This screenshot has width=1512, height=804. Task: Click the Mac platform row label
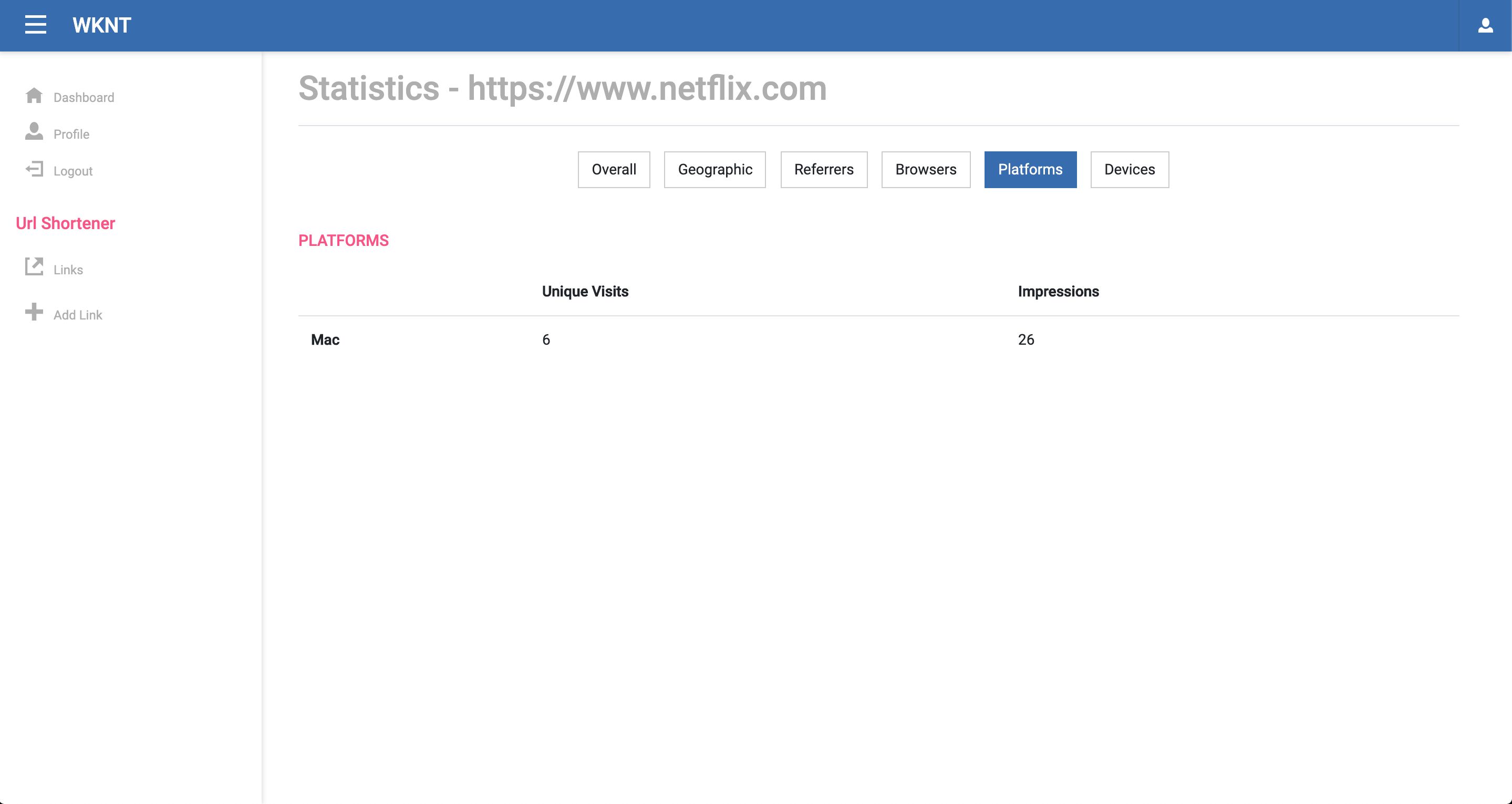click(x=325, y=340)
